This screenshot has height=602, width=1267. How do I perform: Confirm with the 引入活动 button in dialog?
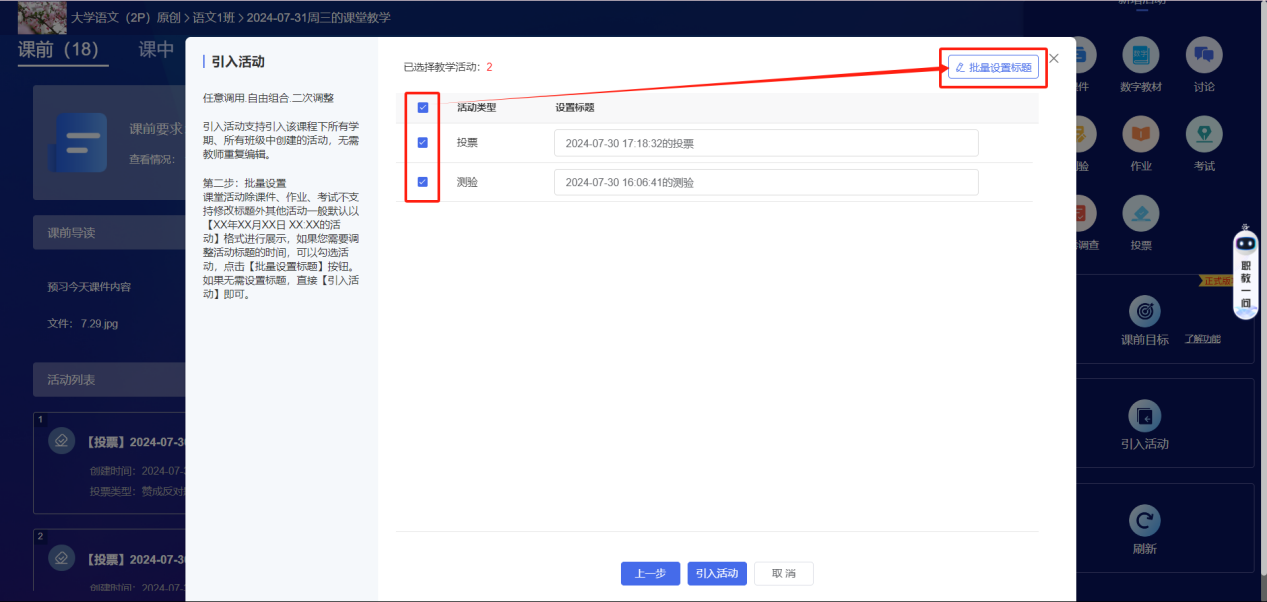[x=717, y=573]
